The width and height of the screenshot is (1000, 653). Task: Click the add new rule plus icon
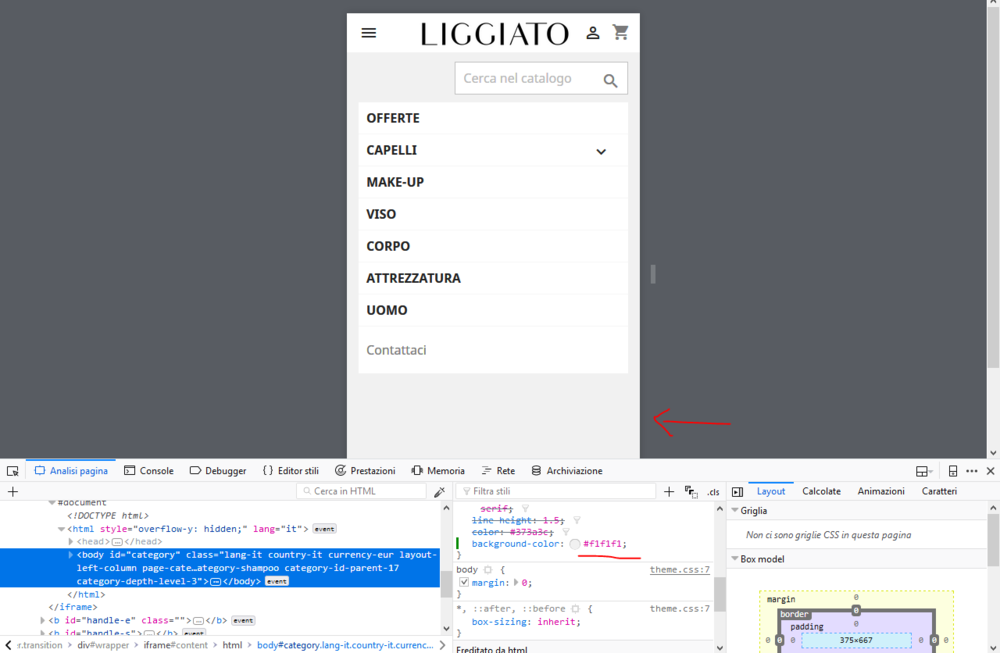coord(669,491)
